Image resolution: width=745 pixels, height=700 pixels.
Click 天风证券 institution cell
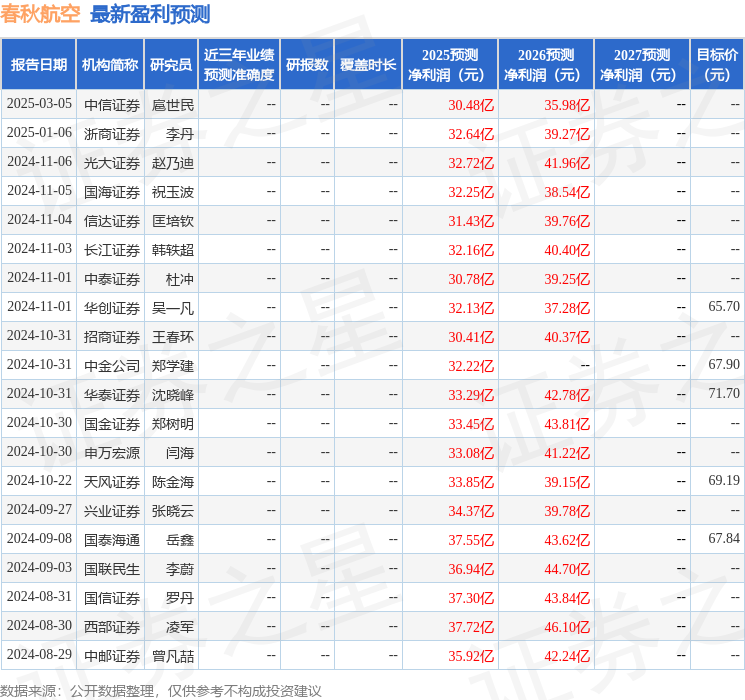point(112,482)
